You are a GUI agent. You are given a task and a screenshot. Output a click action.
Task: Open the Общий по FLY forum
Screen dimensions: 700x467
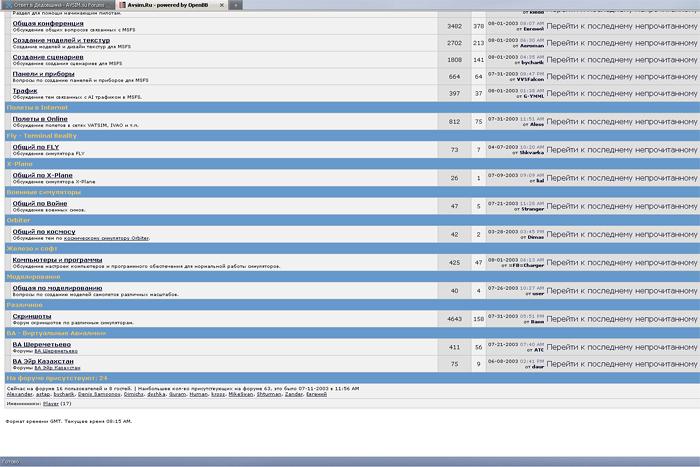[x=36, y=147]
